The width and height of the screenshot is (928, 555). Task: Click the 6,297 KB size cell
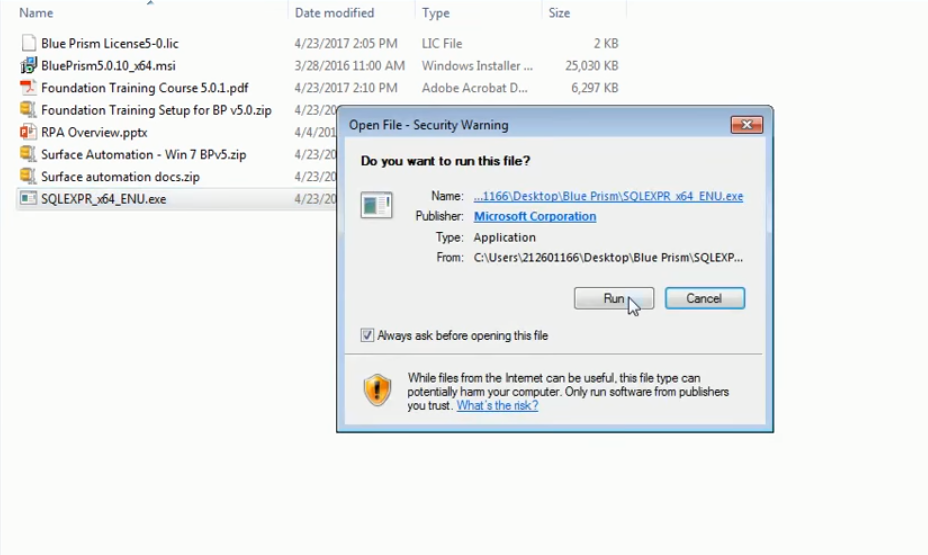(x=595, y=88)
